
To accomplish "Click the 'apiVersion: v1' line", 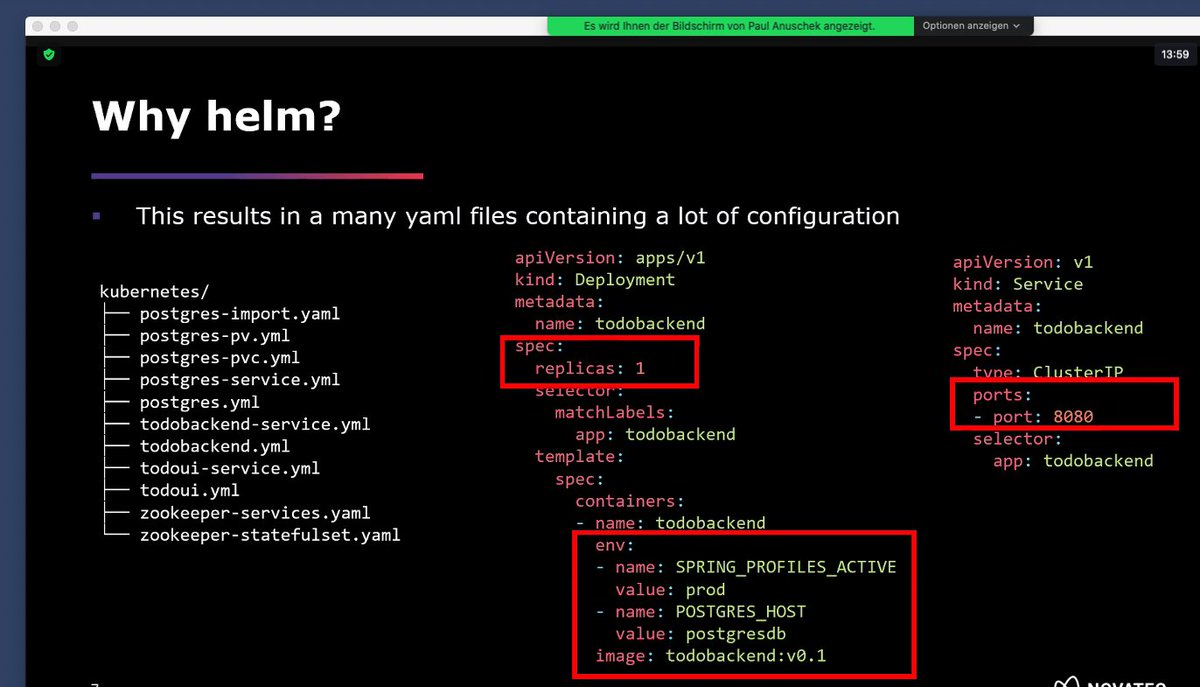I will tap(1023, 262).
